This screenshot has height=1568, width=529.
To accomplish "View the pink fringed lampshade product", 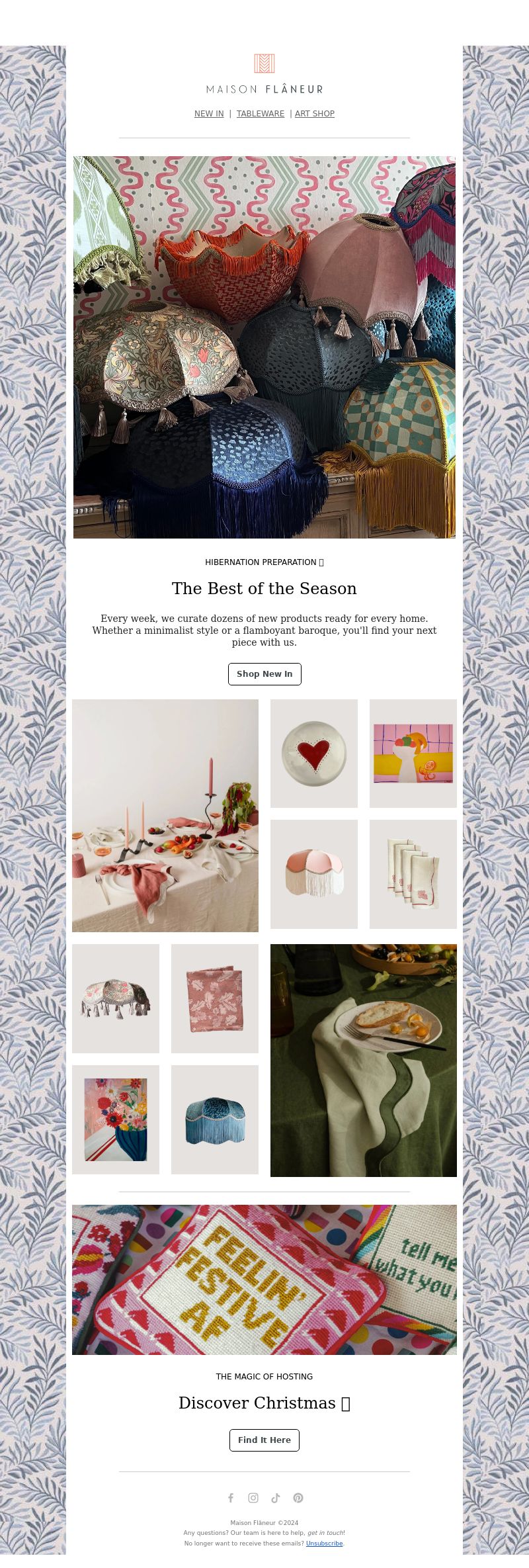I will point(314,874).
